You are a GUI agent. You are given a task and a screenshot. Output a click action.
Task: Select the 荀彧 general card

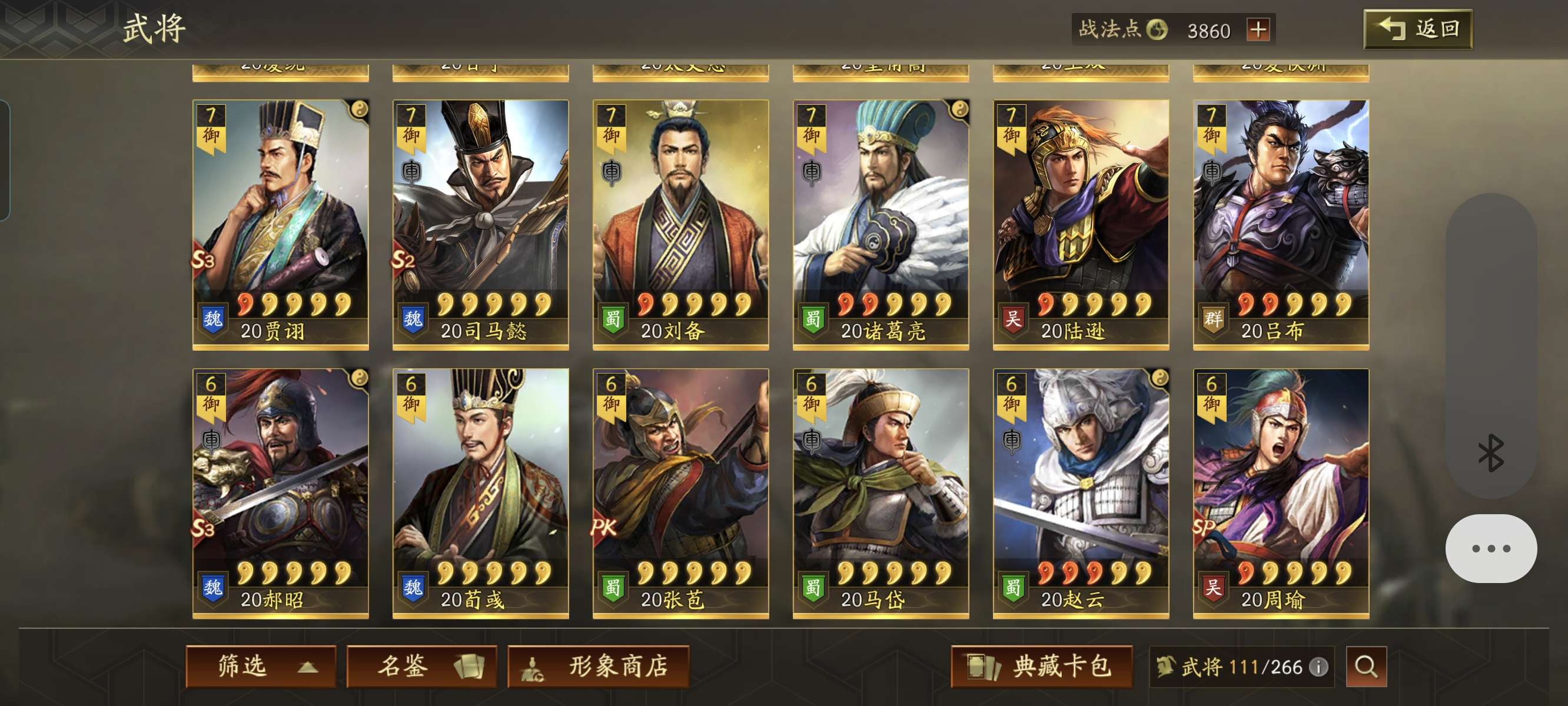(480, 494)
